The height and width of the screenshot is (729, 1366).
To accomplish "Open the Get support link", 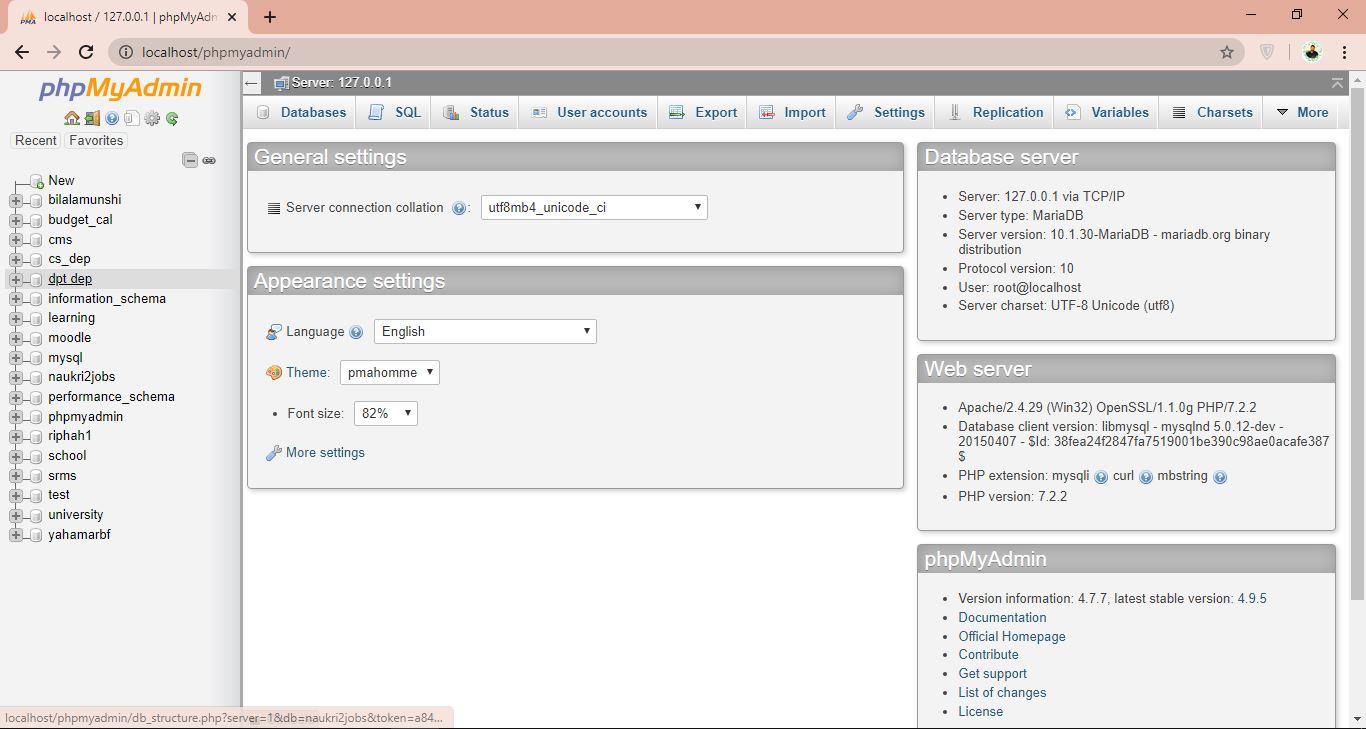I will [x=992, y=674].
